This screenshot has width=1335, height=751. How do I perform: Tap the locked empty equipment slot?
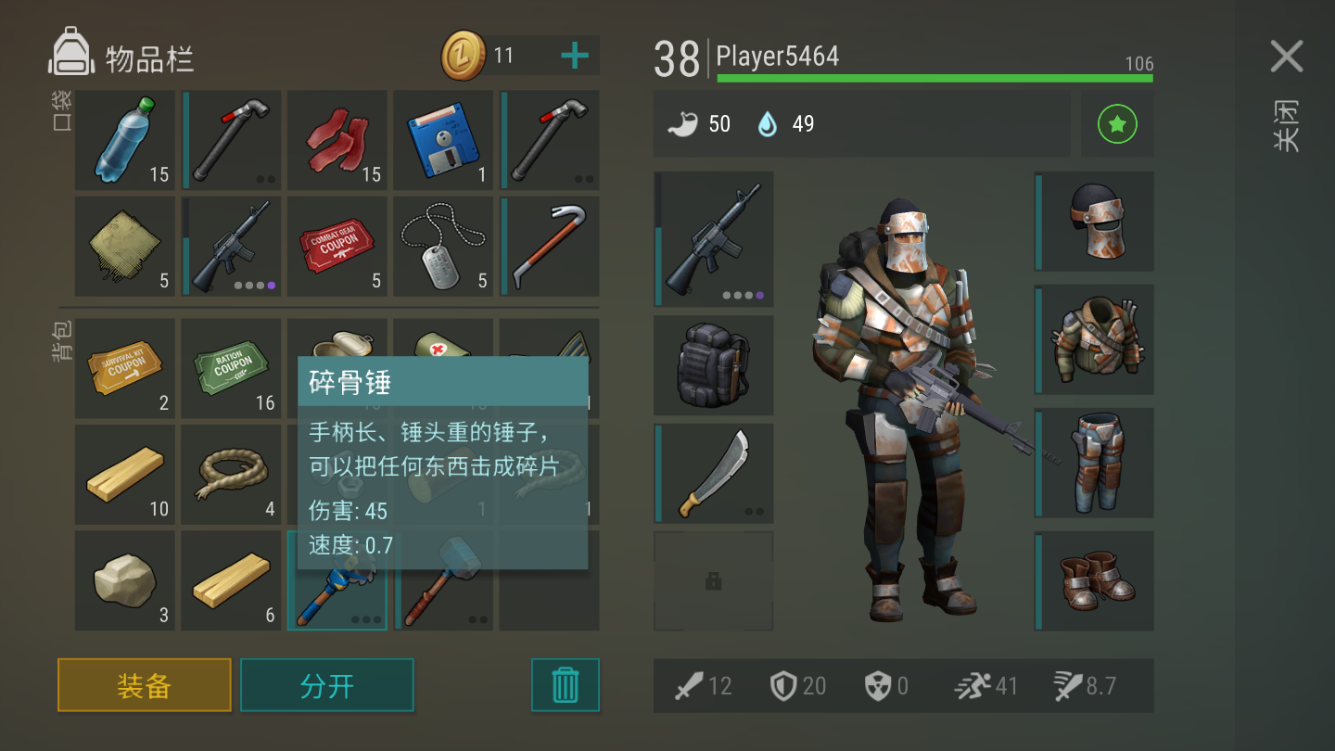714,581
